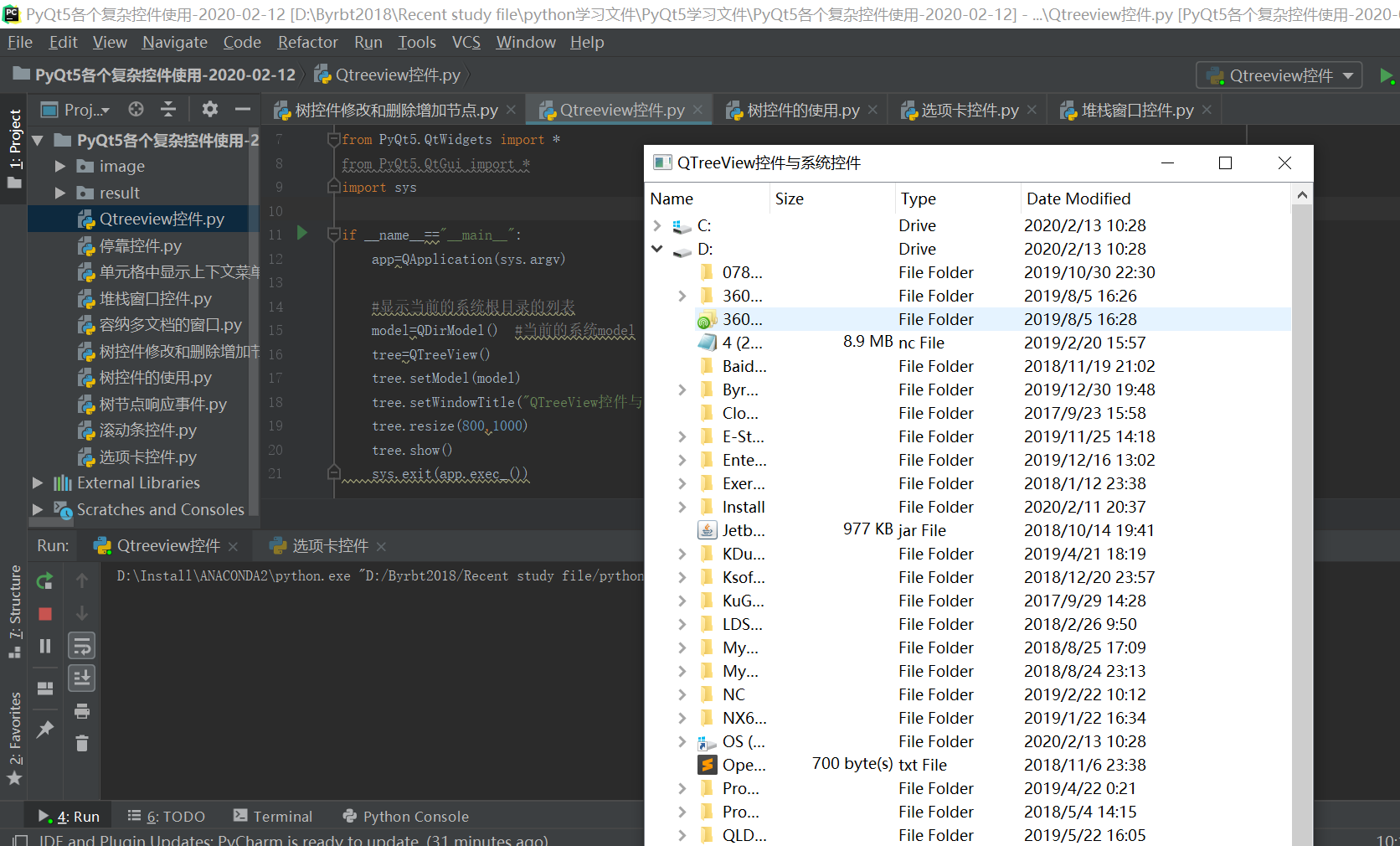This screenshot has height=846, width=1400.
Task: Select 树节点响应事件.py in the Project tree
Action: point(162,404)
